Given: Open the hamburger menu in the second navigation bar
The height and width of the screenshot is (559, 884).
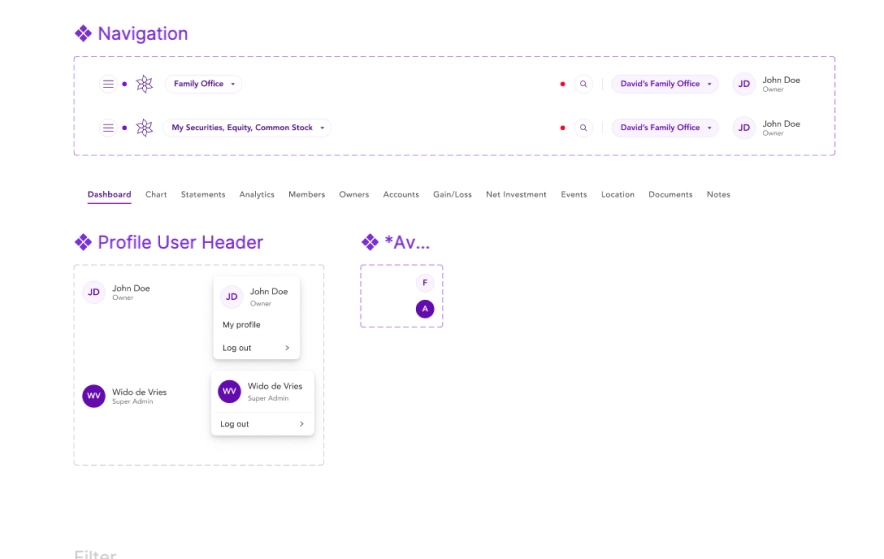Looking at the screenshot, I should click(x=108, y=128).
